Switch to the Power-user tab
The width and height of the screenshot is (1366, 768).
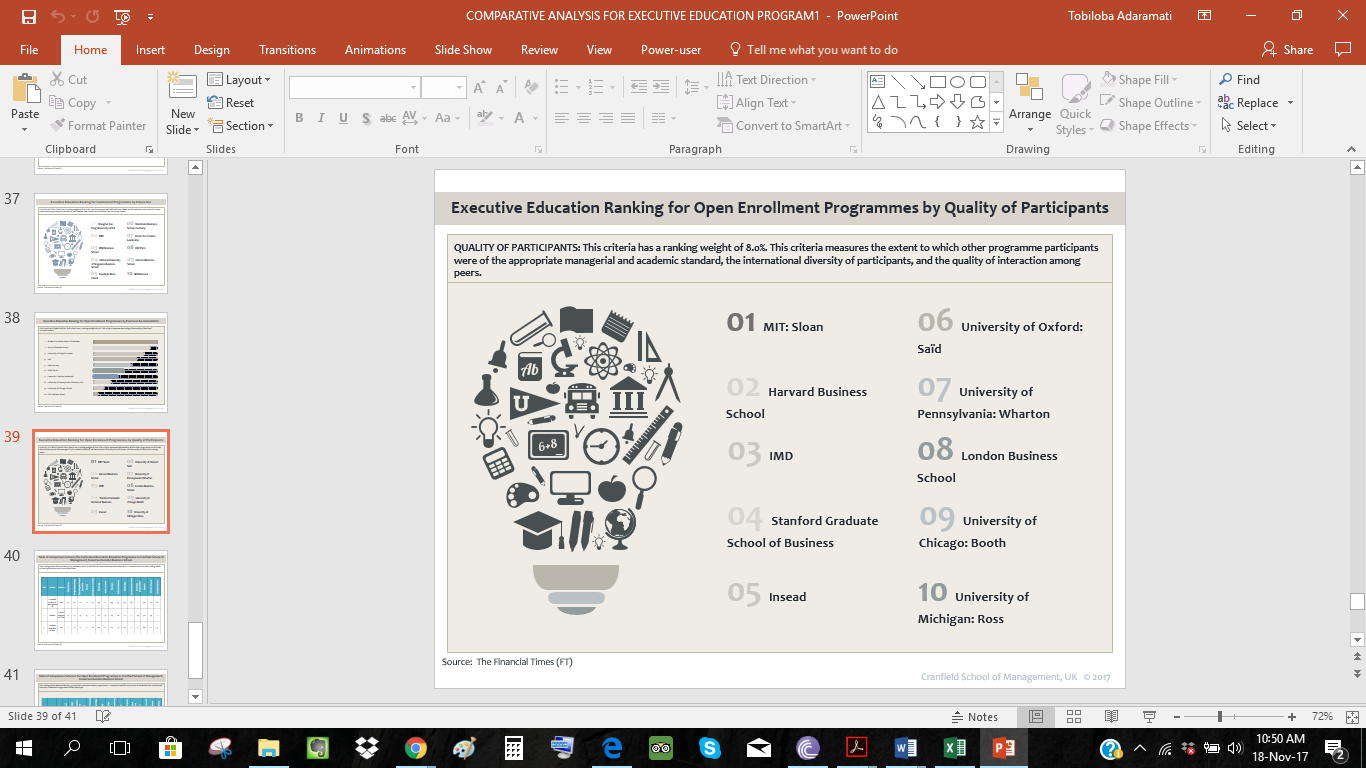coord(671,49)
